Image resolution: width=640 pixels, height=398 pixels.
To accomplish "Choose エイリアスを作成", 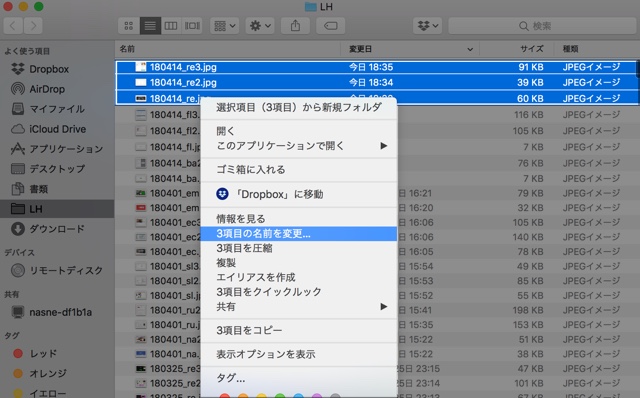I will pyautogui.click(x=299, y=277).
